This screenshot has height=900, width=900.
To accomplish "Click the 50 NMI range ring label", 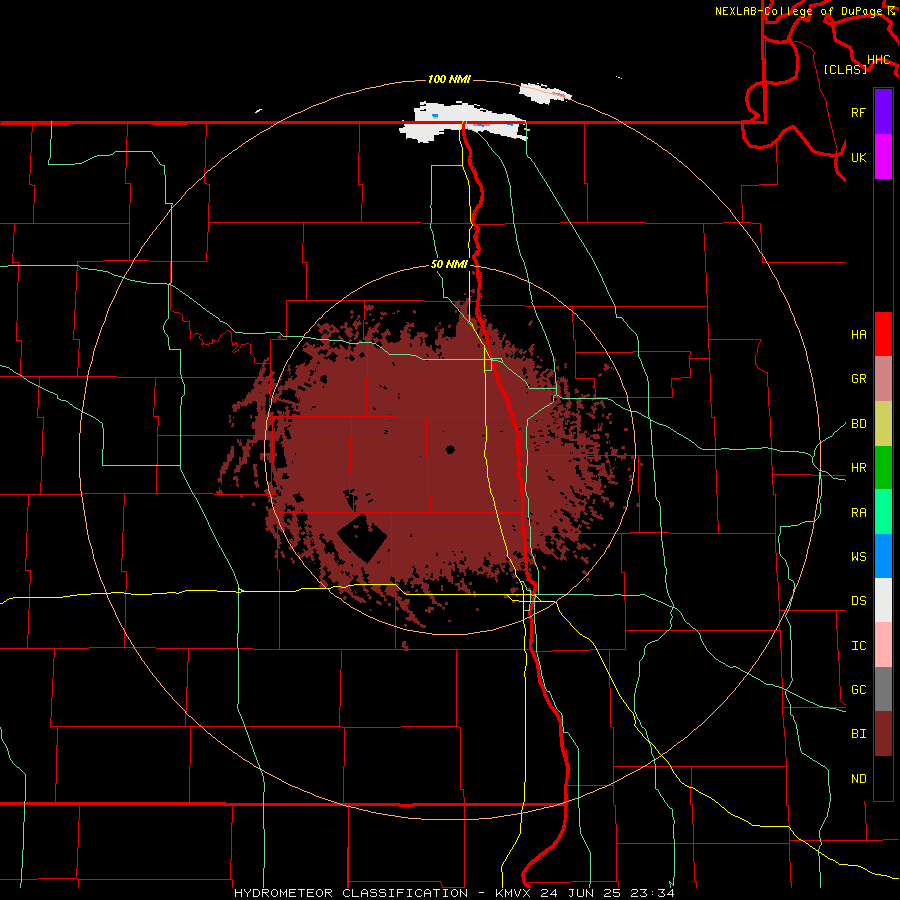I will tap(449, 265).
